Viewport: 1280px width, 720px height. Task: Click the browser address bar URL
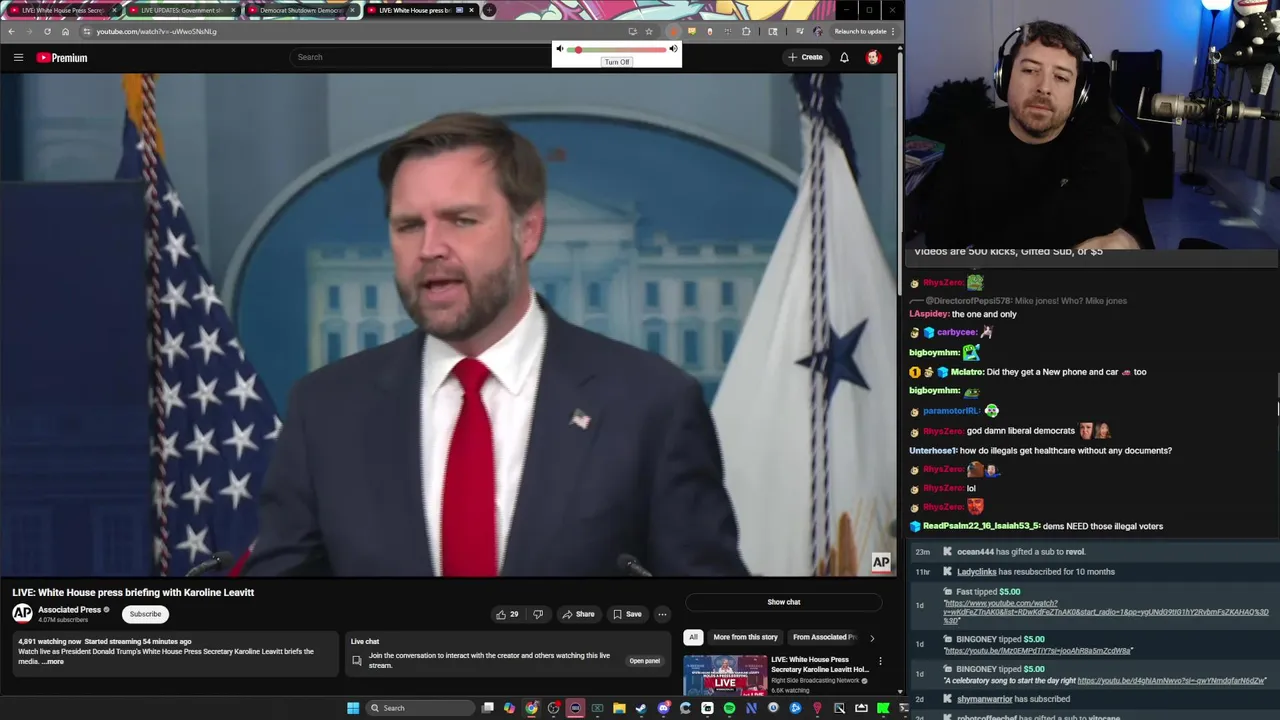156,31
